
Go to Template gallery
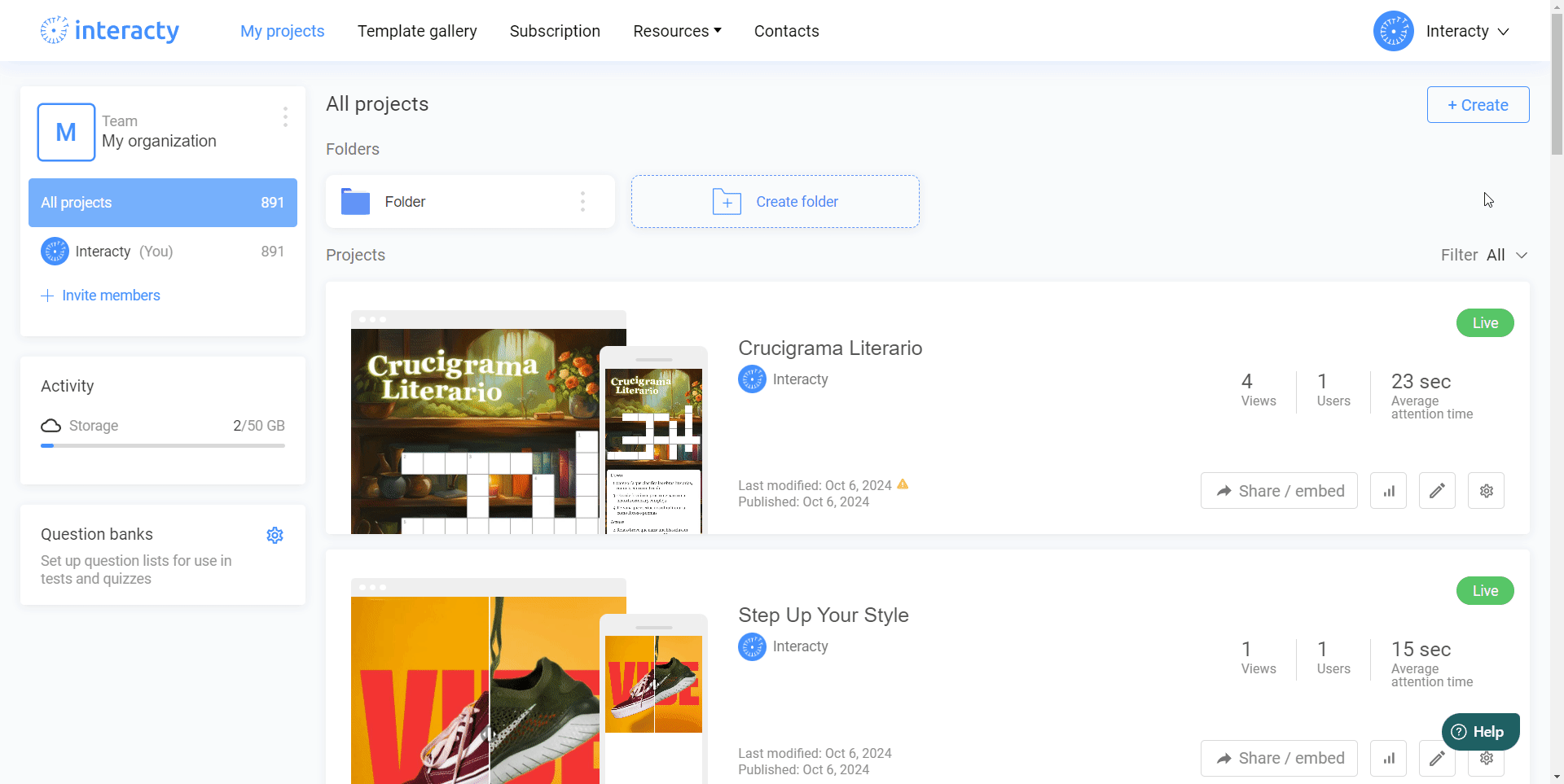[x=417, y=31]
